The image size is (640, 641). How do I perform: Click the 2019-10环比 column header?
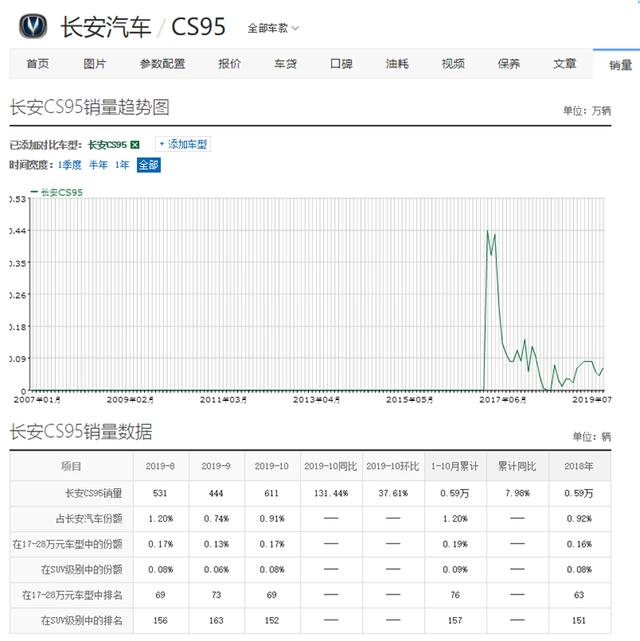click(393, 466)
